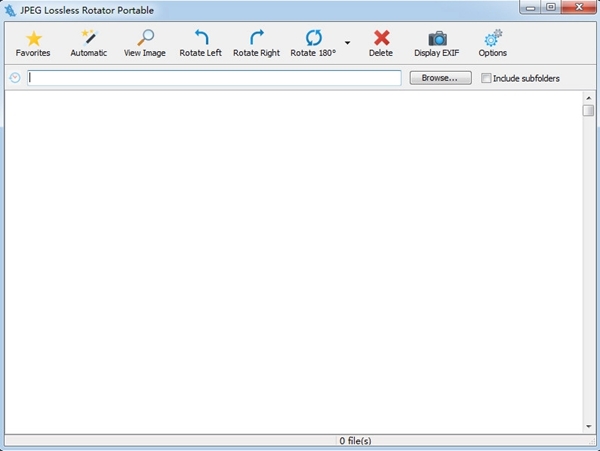Apply Rotate 180° to image
This screenshot has height=451, width=600.
313,39
